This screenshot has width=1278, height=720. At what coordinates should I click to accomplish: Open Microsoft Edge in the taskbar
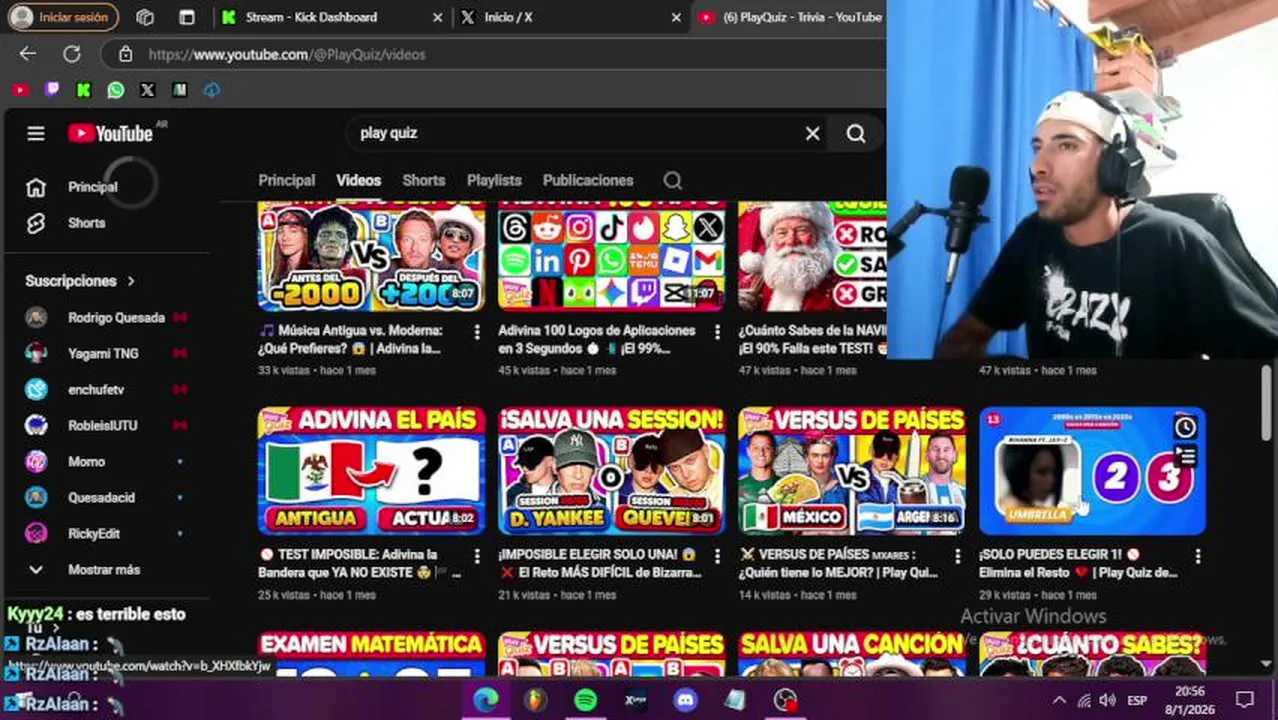point(486,700)
